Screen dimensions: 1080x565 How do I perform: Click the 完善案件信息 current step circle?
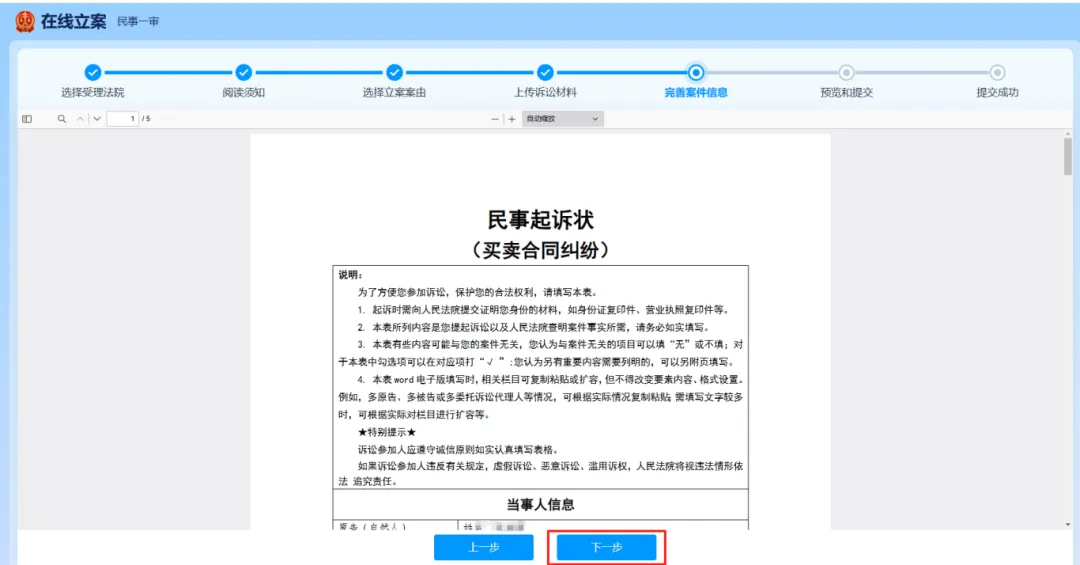click(696, 72)
